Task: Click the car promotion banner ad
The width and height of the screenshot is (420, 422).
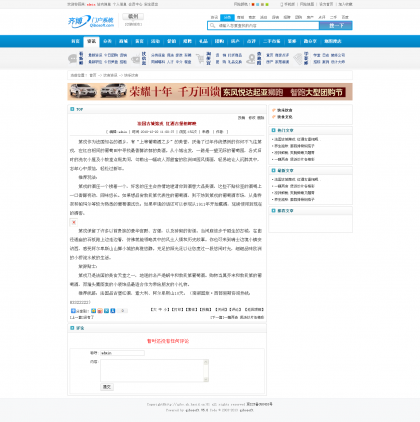Action: [x=210, y=92]
